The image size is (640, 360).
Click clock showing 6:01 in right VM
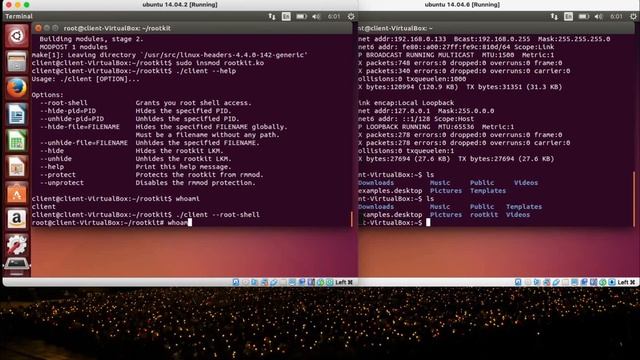(x=616, y=16)
